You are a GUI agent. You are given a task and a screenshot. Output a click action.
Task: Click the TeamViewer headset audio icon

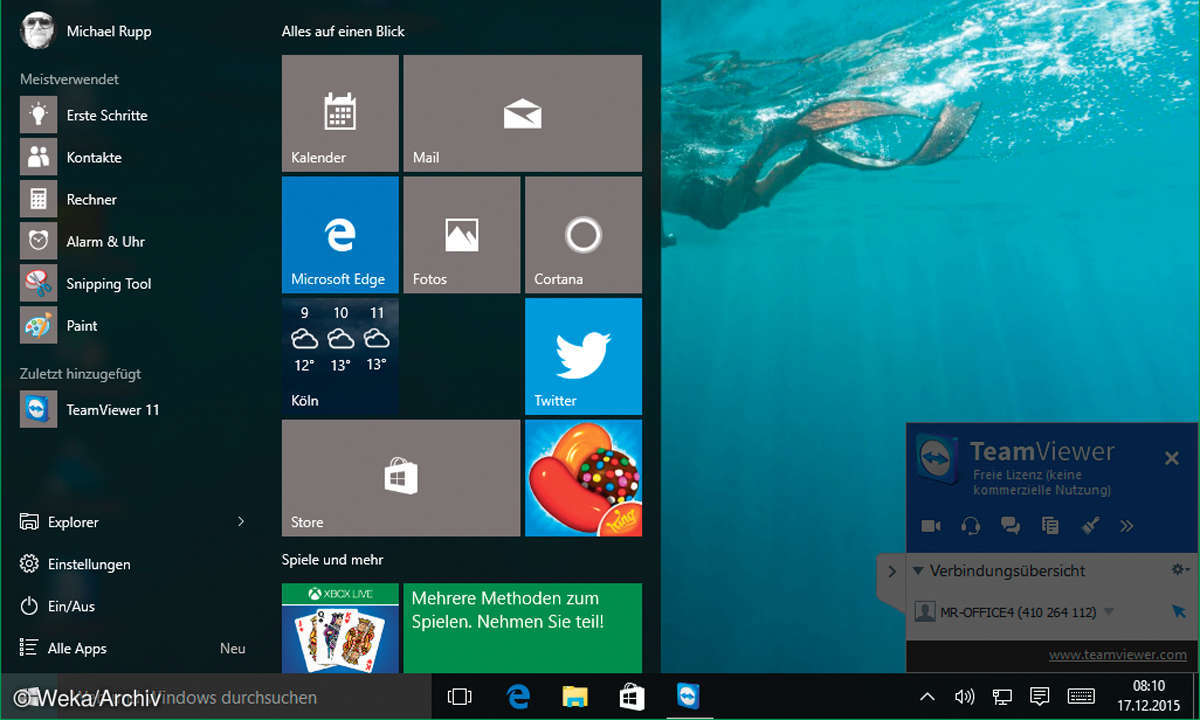coord(970,525)
